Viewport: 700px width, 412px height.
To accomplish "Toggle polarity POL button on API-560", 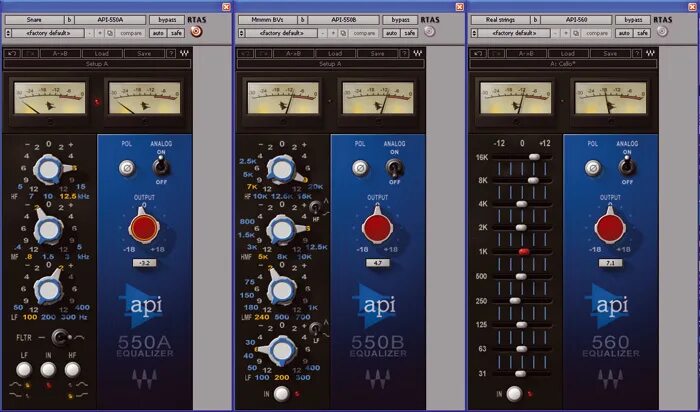I will (593, 168).
